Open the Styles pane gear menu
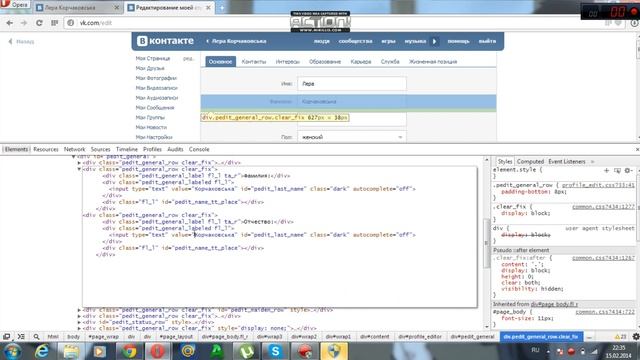640x360 pixels. click(628, 171)
